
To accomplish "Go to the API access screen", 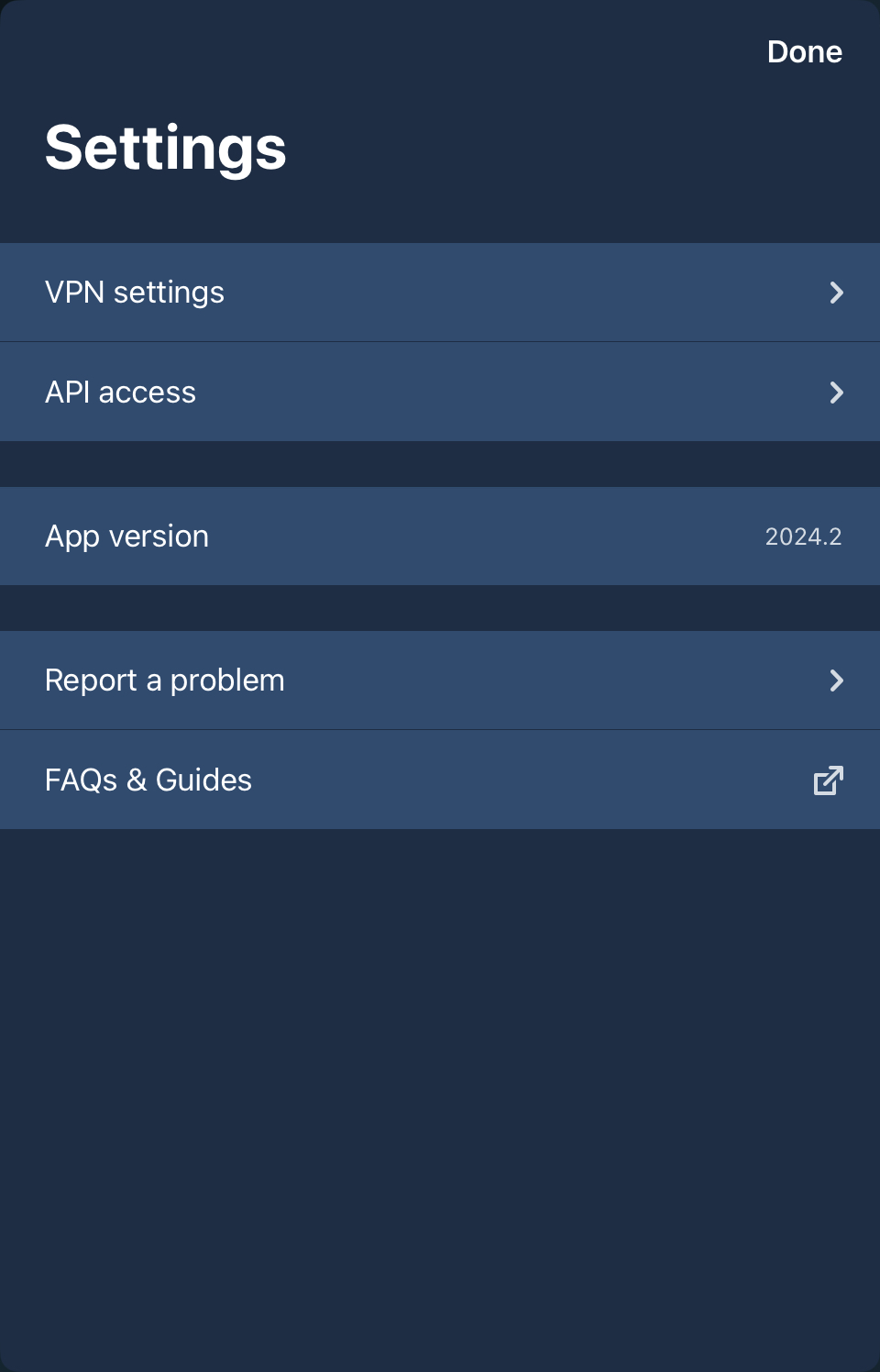I will click(440, 393).
